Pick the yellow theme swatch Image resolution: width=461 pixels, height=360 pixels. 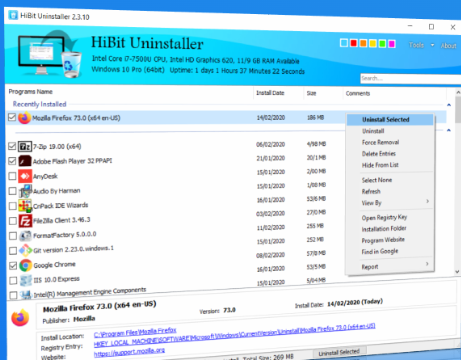coord(373,43)
